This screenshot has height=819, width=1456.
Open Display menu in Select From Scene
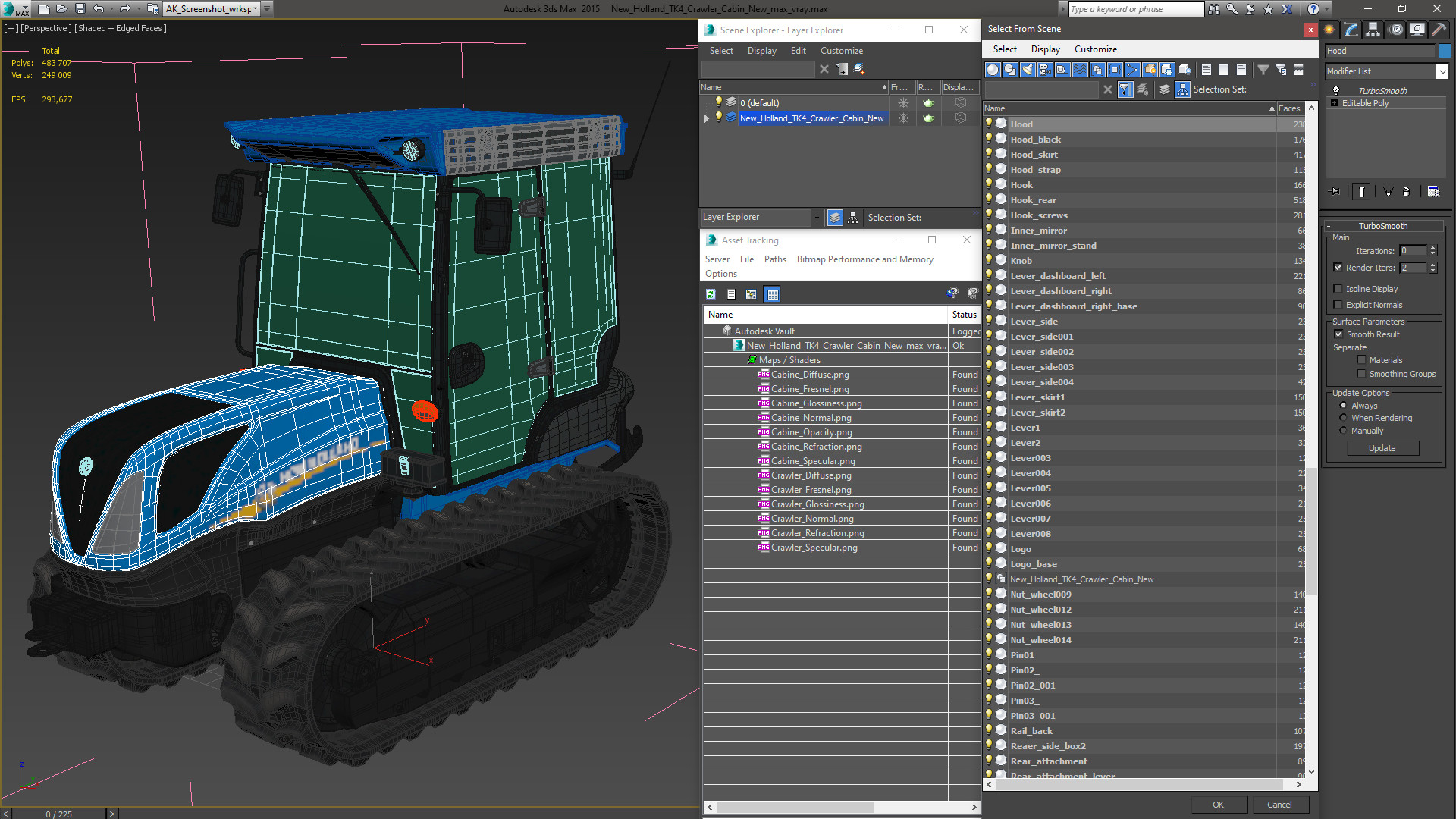click(x=1045, y=49)
